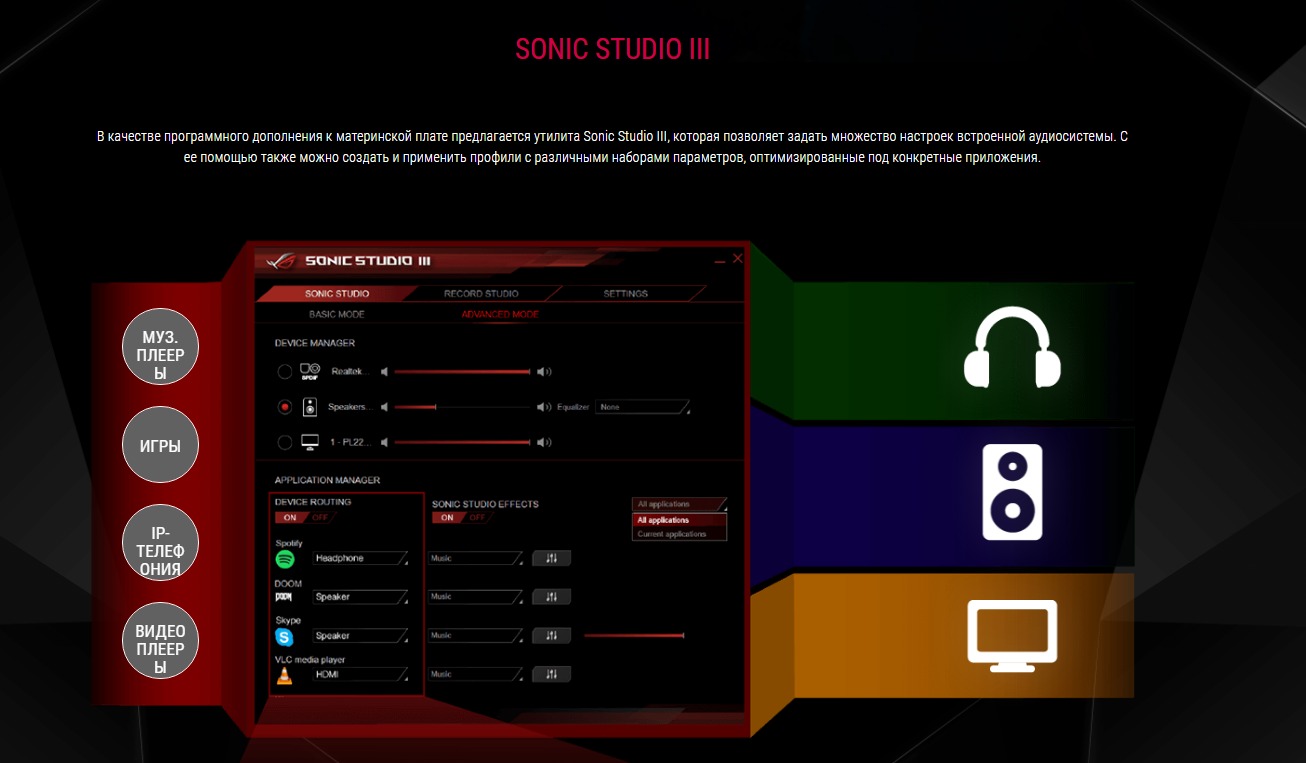Viewport: 1306px width, 763px height.
Task: Click the large headphones icon on green panel
Action: [x=1012, y=347]
